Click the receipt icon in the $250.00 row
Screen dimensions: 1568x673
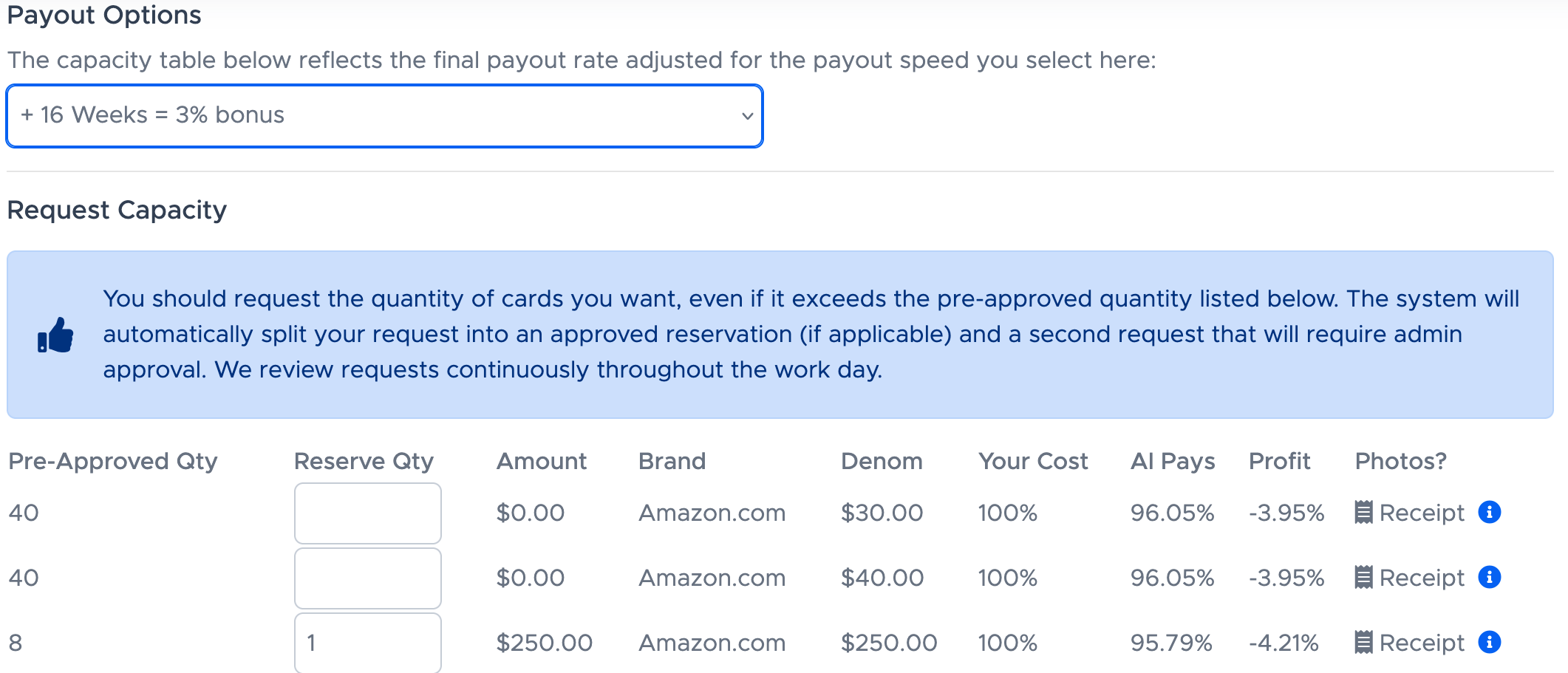coord(1363,642)
